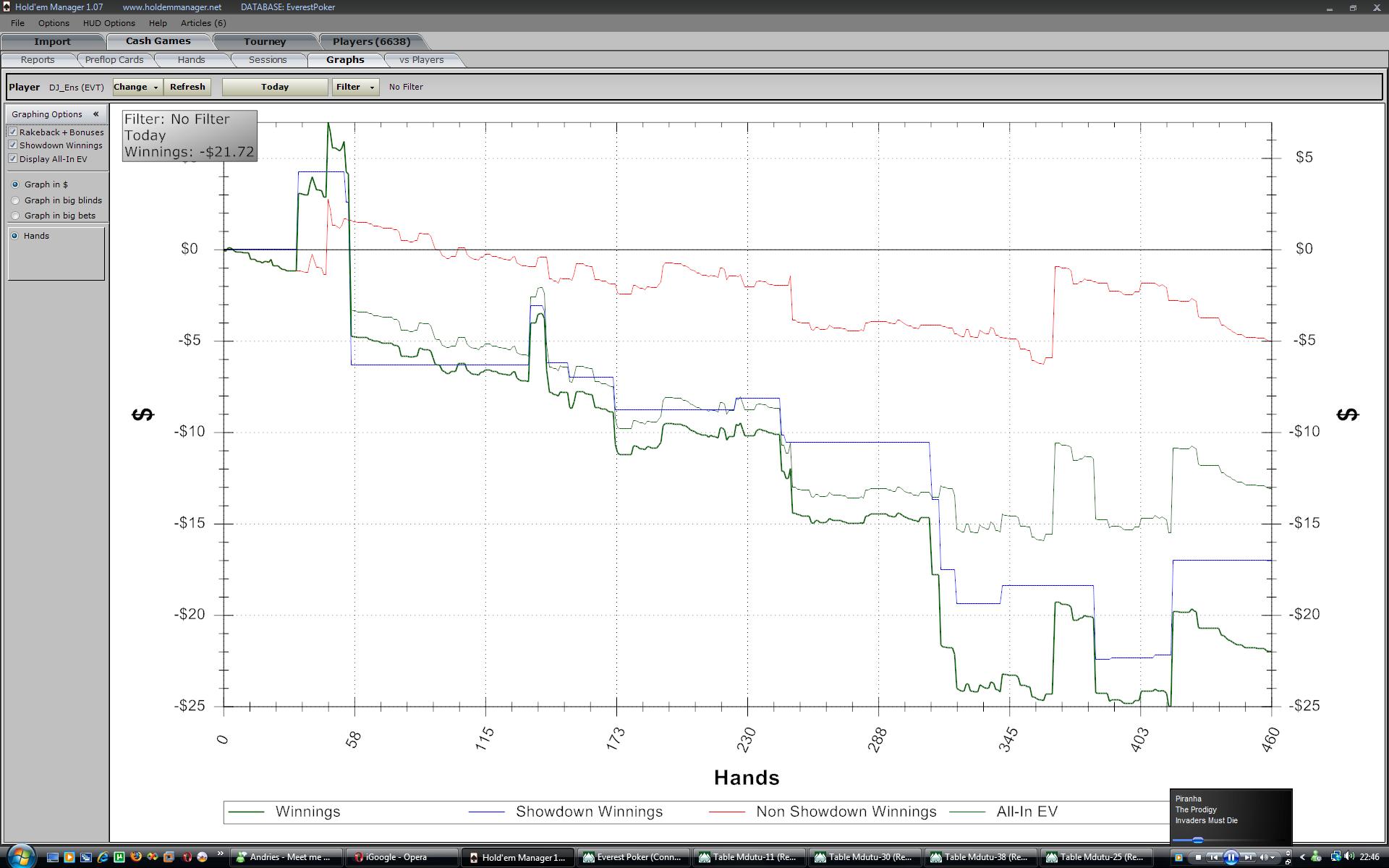Click the Today date range button

point(275,87)
